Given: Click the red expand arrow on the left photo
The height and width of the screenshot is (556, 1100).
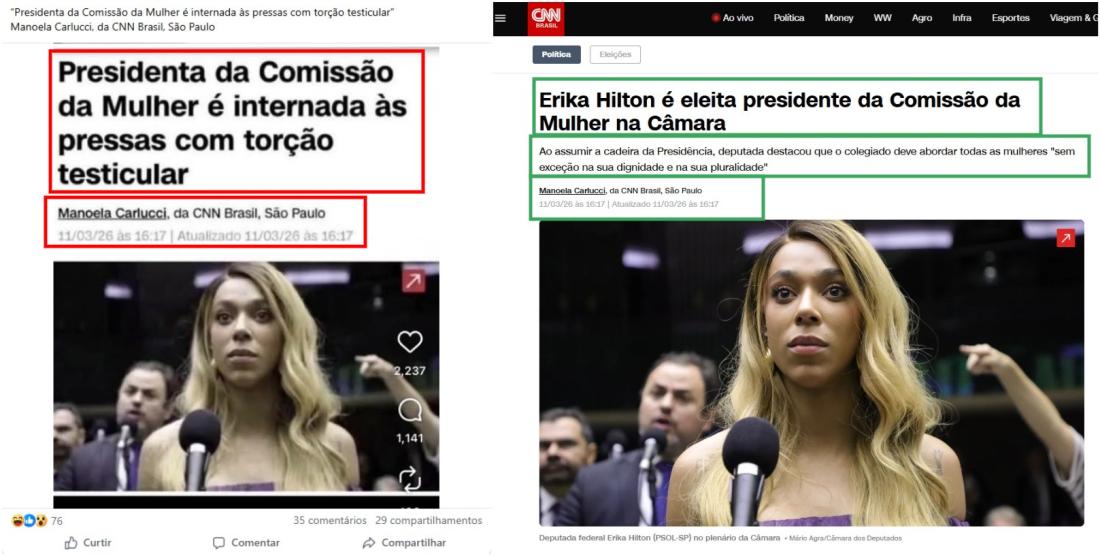Looking at the screenshot, I should (413, 281).
